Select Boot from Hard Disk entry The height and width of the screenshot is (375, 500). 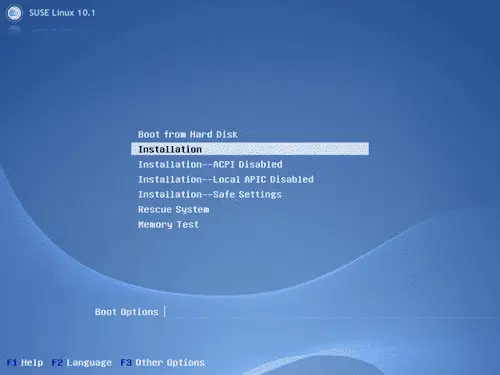click(x=188, y=134)
